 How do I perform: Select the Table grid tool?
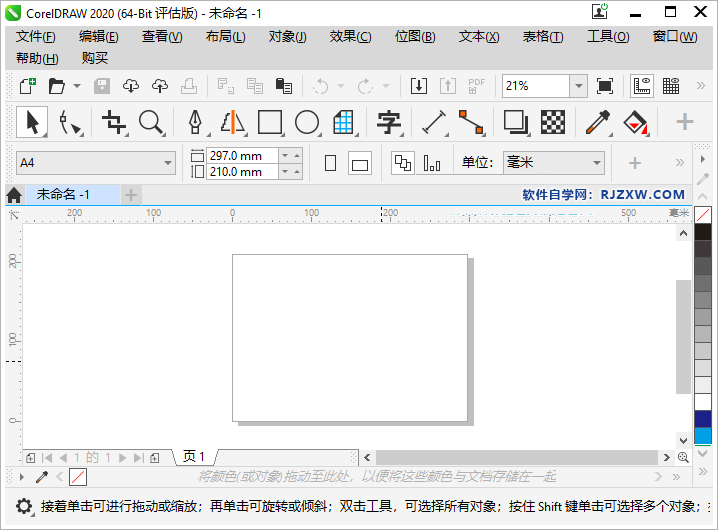pyautogui.click(x=343, y=123)
